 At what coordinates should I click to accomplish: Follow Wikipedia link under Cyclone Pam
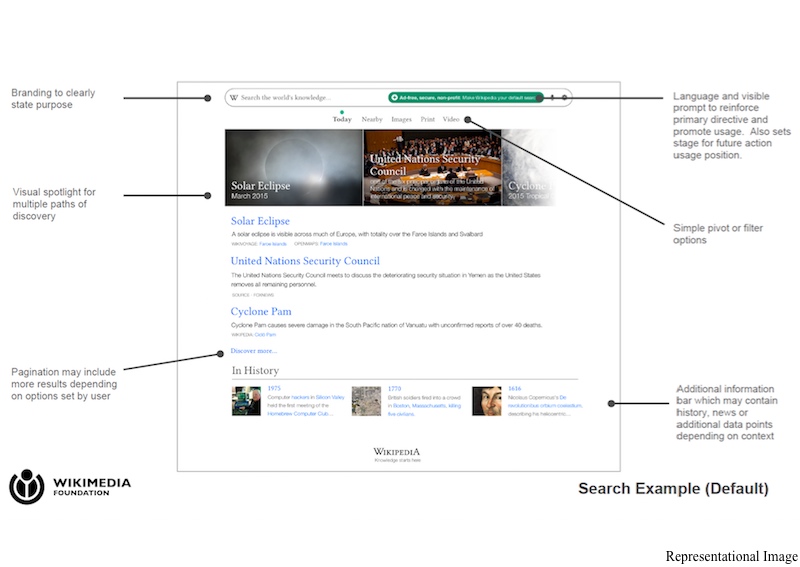point(265,335)
